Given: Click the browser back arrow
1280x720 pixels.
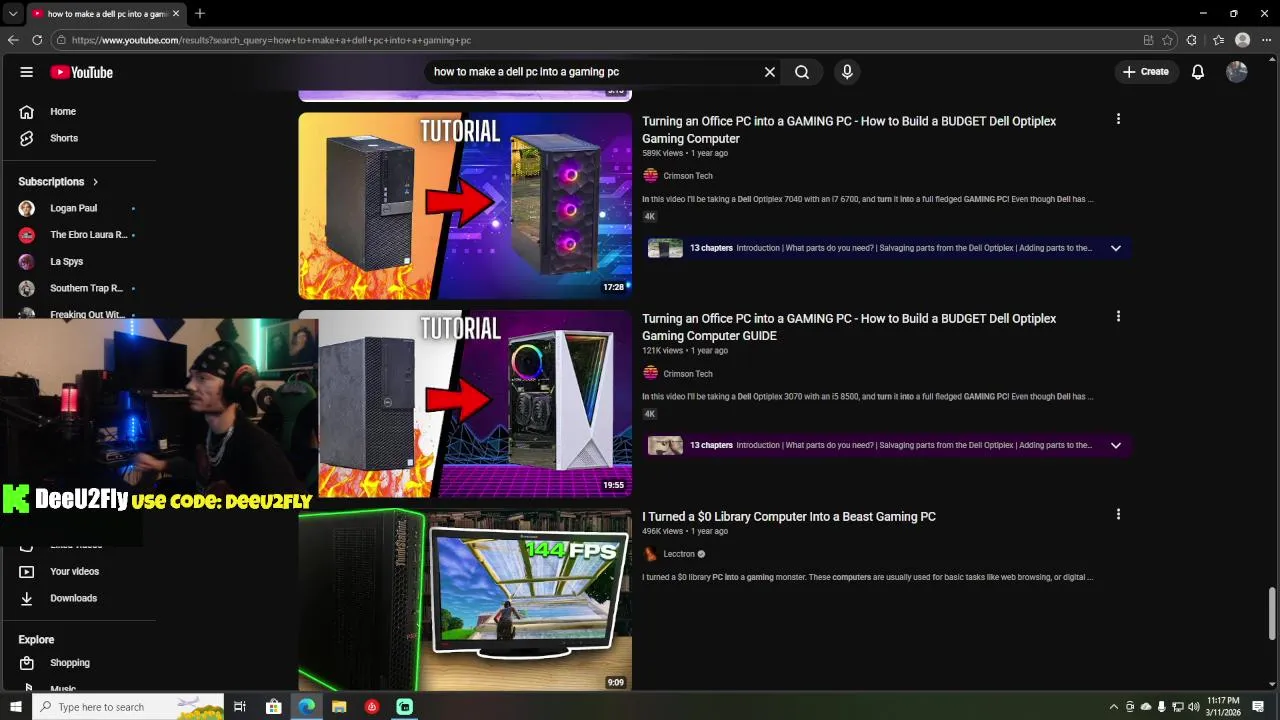Looking at the screenshot, I should (13, 40).
